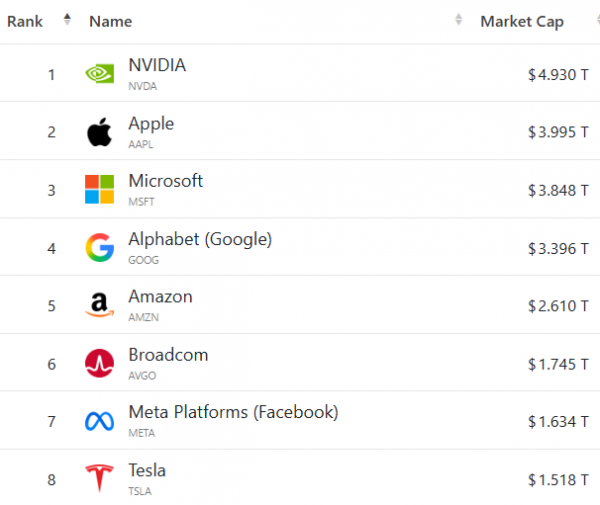
Task: Click the Microsoft logo icon
Action: click(x=100, y=189)
